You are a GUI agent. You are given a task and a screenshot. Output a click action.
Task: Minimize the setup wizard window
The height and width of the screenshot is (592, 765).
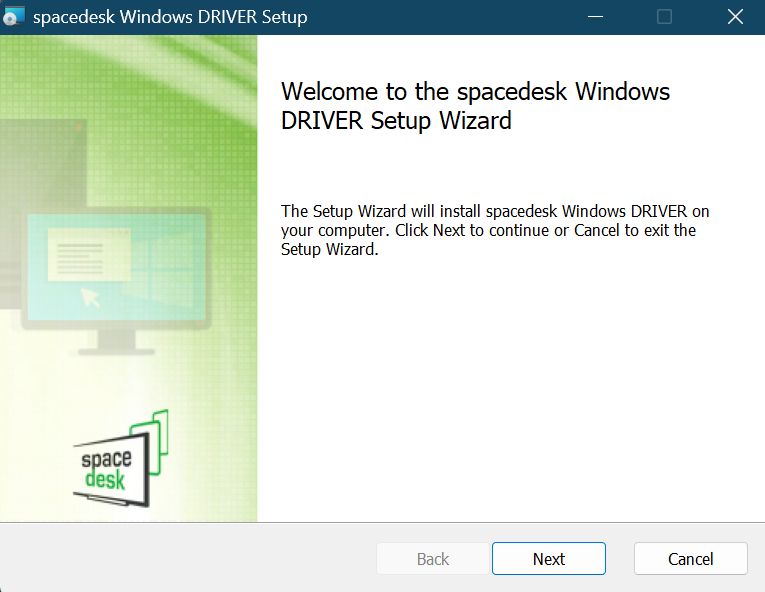point(595,17)
